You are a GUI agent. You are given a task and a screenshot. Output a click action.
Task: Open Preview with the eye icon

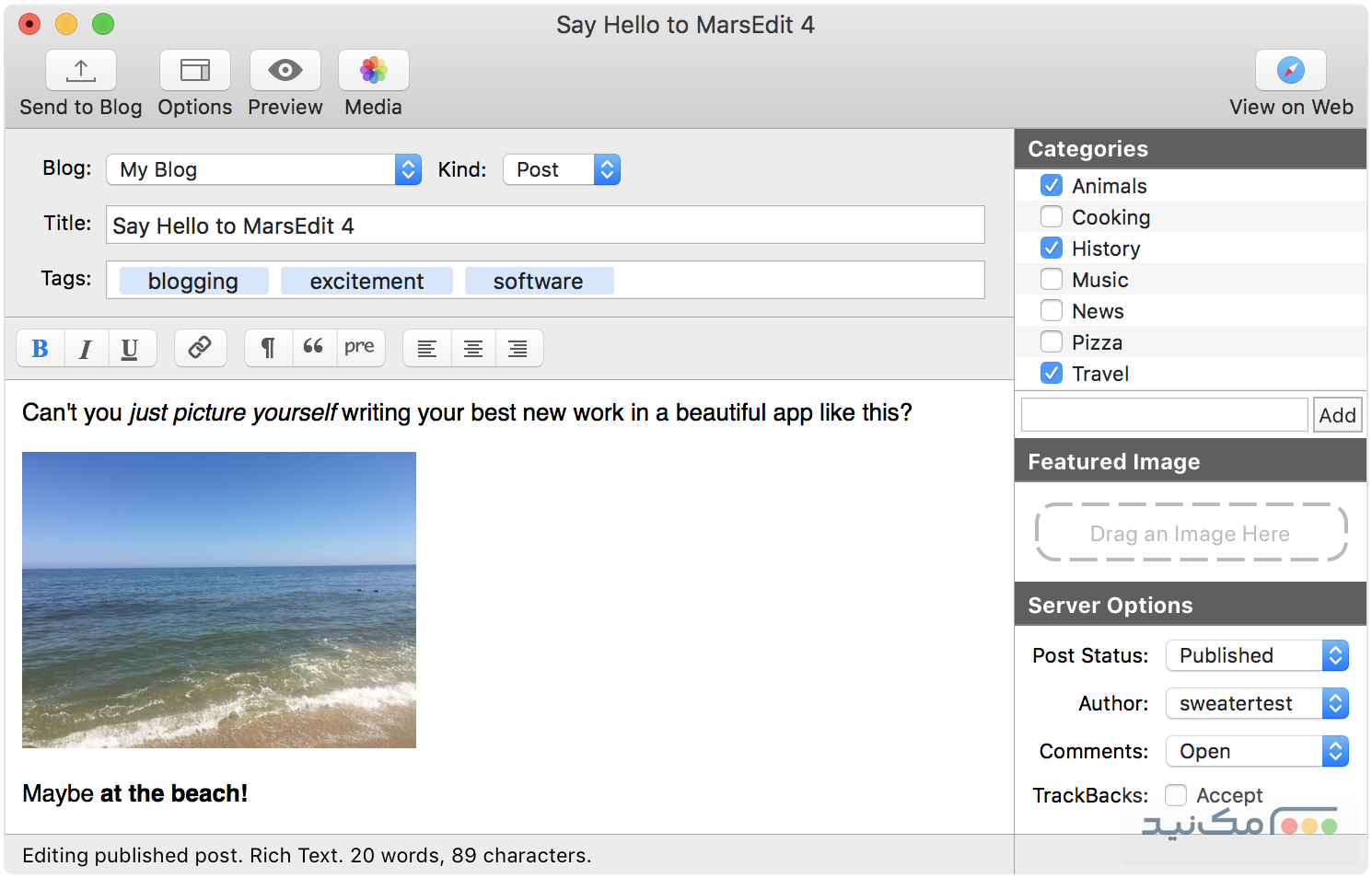(x=285, y=71)
